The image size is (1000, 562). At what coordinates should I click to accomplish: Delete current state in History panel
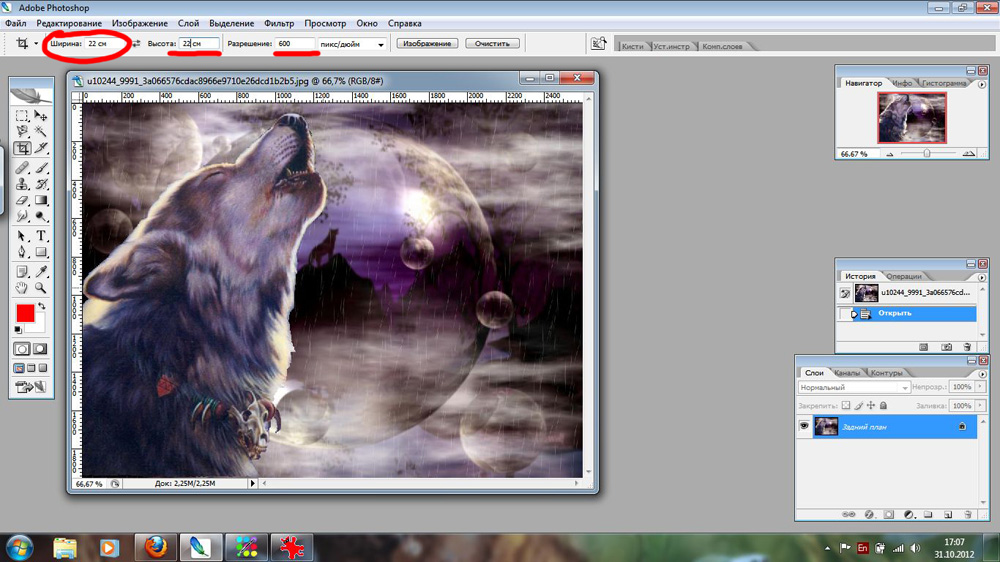(967, 347)
